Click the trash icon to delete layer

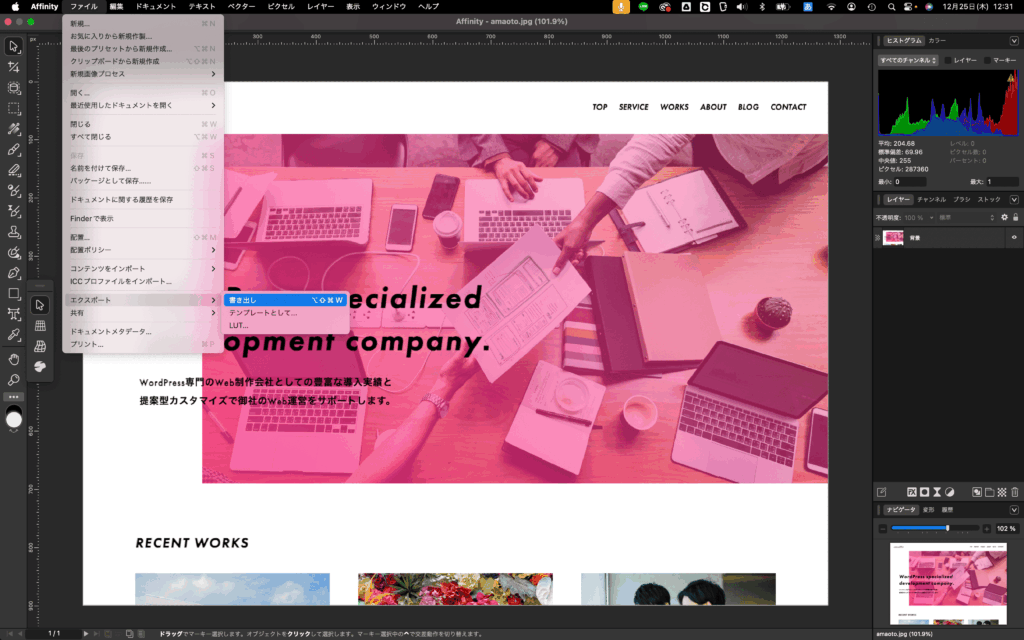click(x=1015, y=492)
